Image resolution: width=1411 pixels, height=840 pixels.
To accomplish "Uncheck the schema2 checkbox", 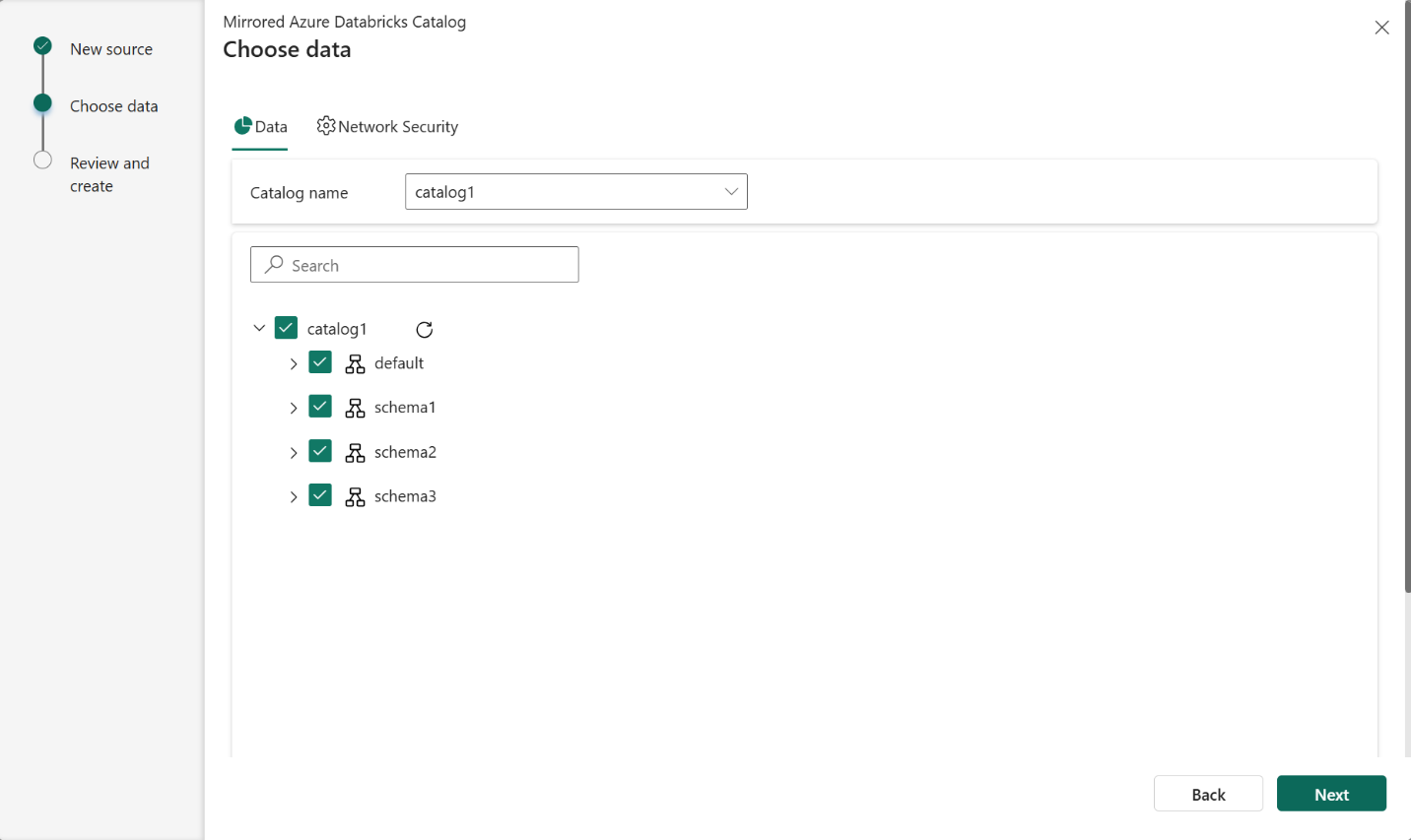I will (x=320, y=451).
